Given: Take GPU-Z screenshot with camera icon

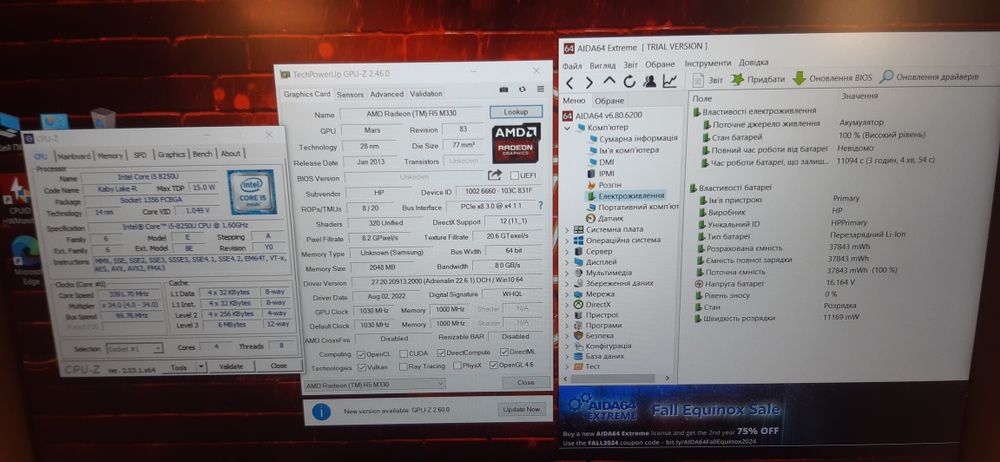Looking at the screenshot, I should point(503,89).
